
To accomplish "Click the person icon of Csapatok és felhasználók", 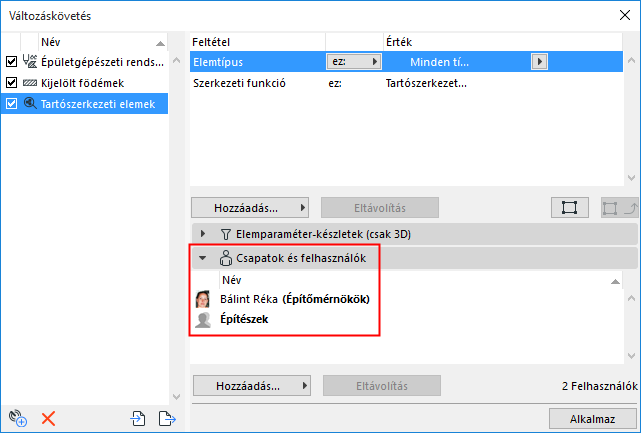I will pos(225,258).
